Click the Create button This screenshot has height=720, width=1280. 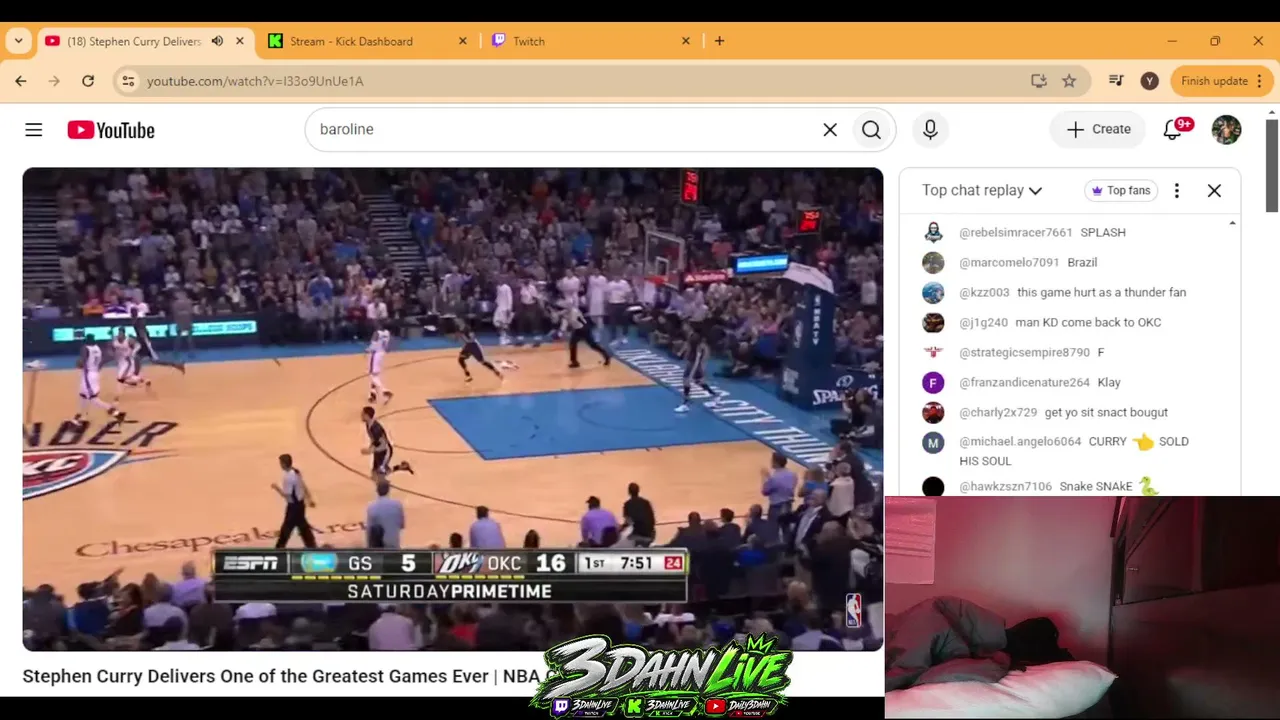pyautogui.click(x=1098, y=130)
